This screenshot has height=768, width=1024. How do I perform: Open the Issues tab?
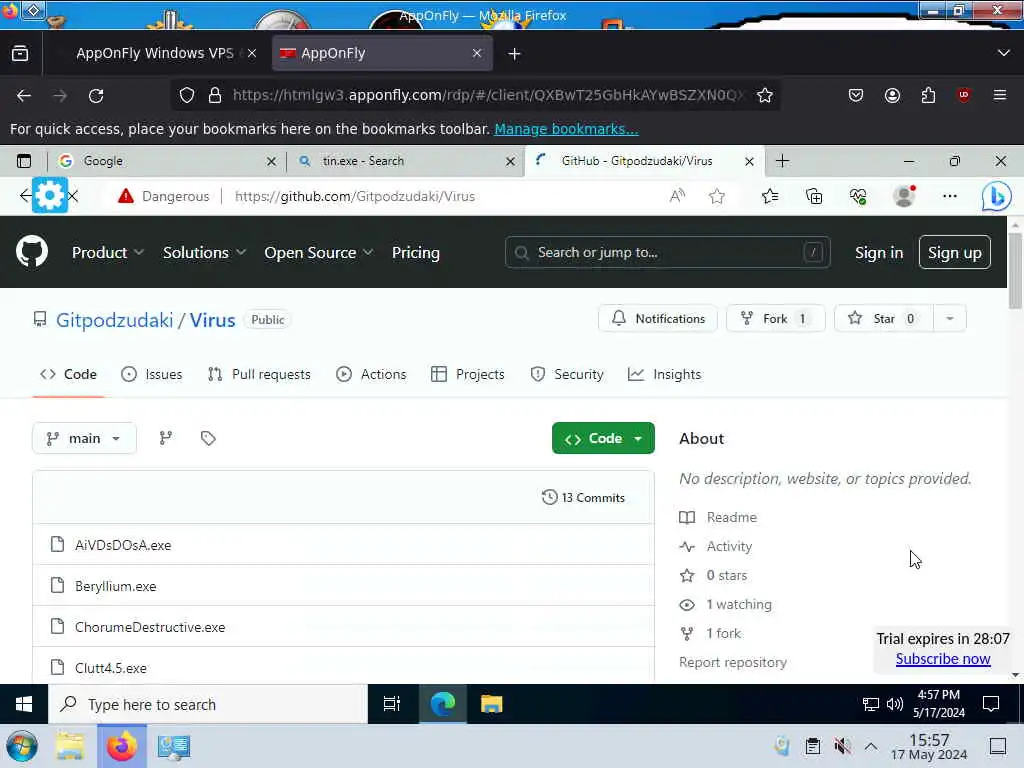152,374
